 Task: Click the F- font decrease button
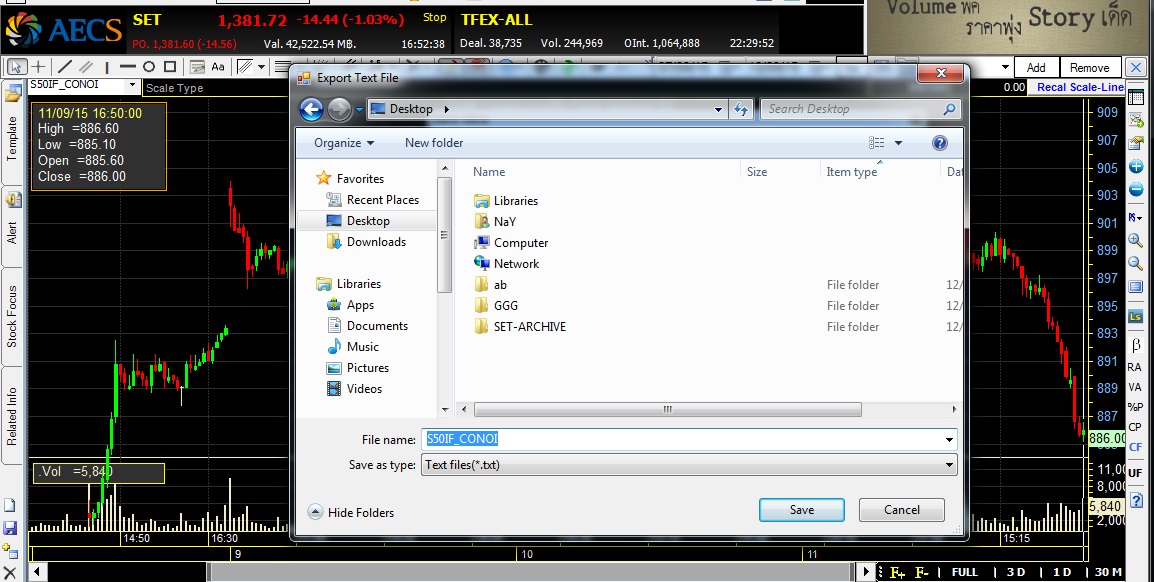click(921, 572)
